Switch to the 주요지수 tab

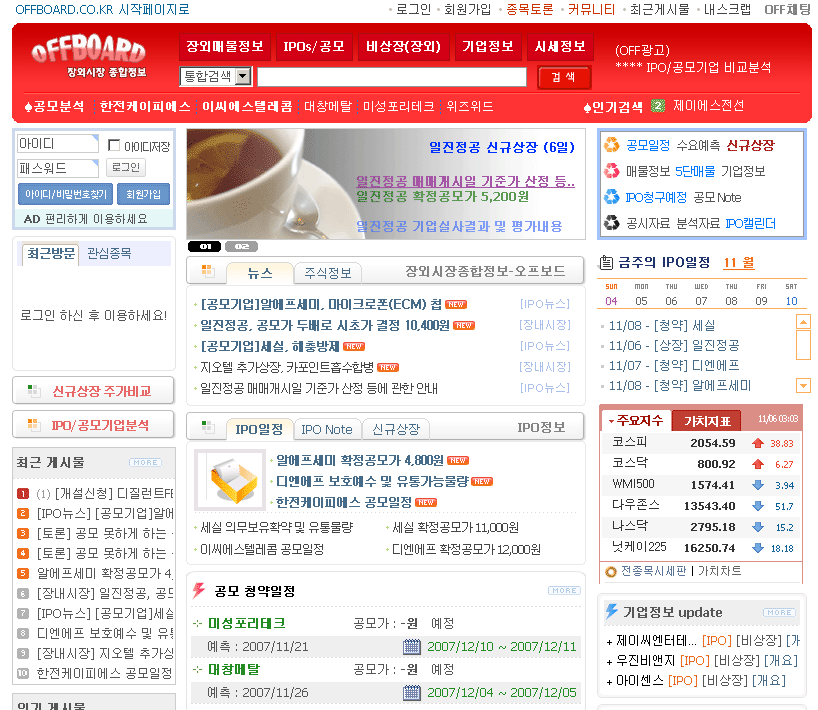(x=636, y=420)
